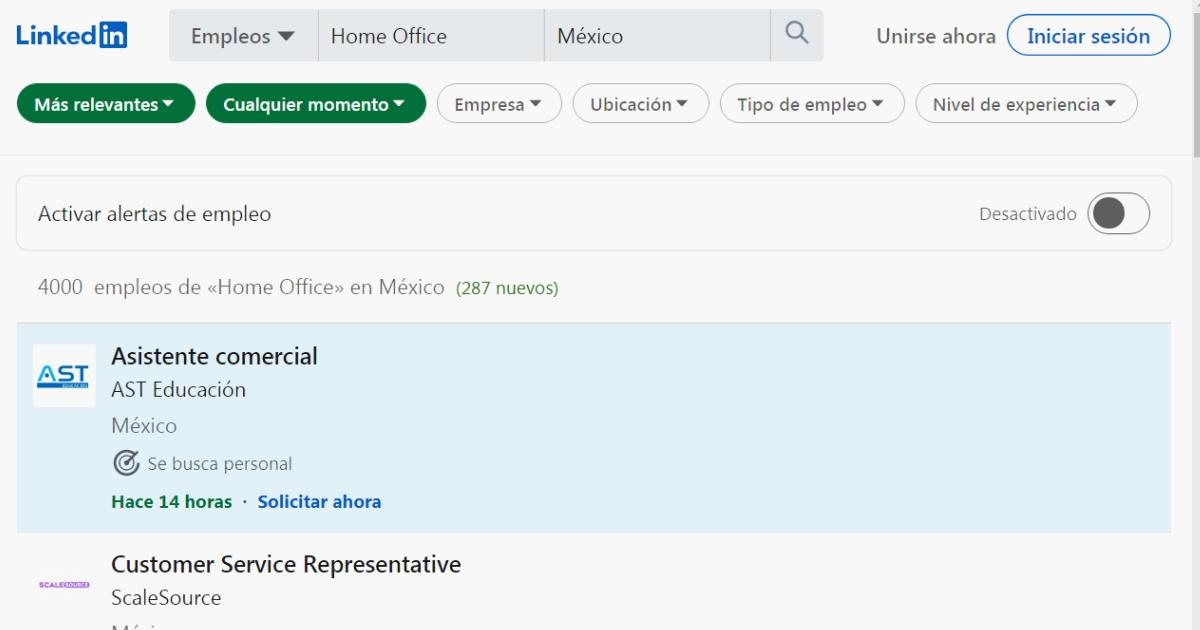Select the Hace 14 horas posting time
Viewport: 1200px width, 630px height.
(x=172, y=501)
